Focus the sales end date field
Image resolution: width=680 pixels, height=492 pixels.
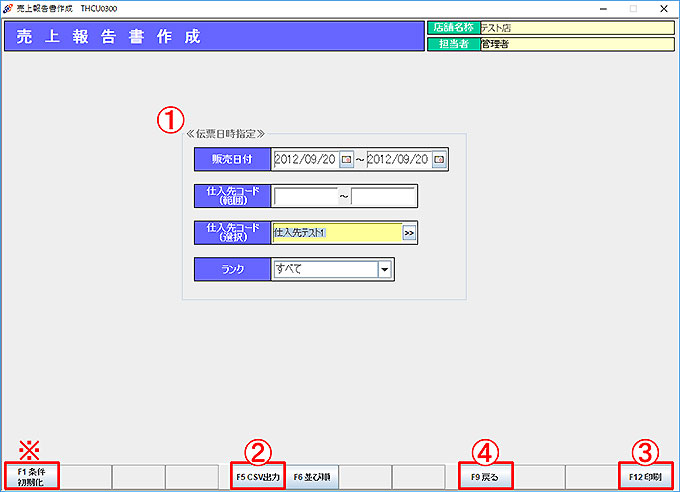(399, 159)
